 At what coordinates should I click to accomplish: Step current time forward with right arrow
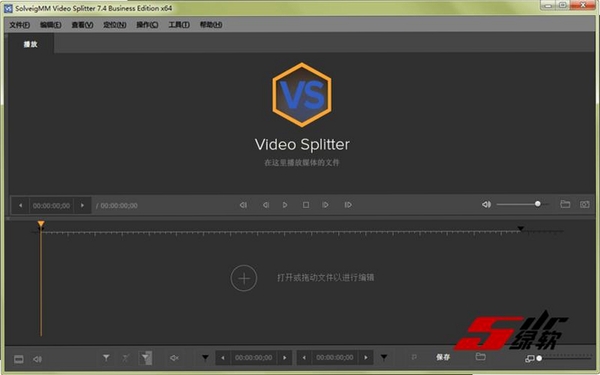82,205
